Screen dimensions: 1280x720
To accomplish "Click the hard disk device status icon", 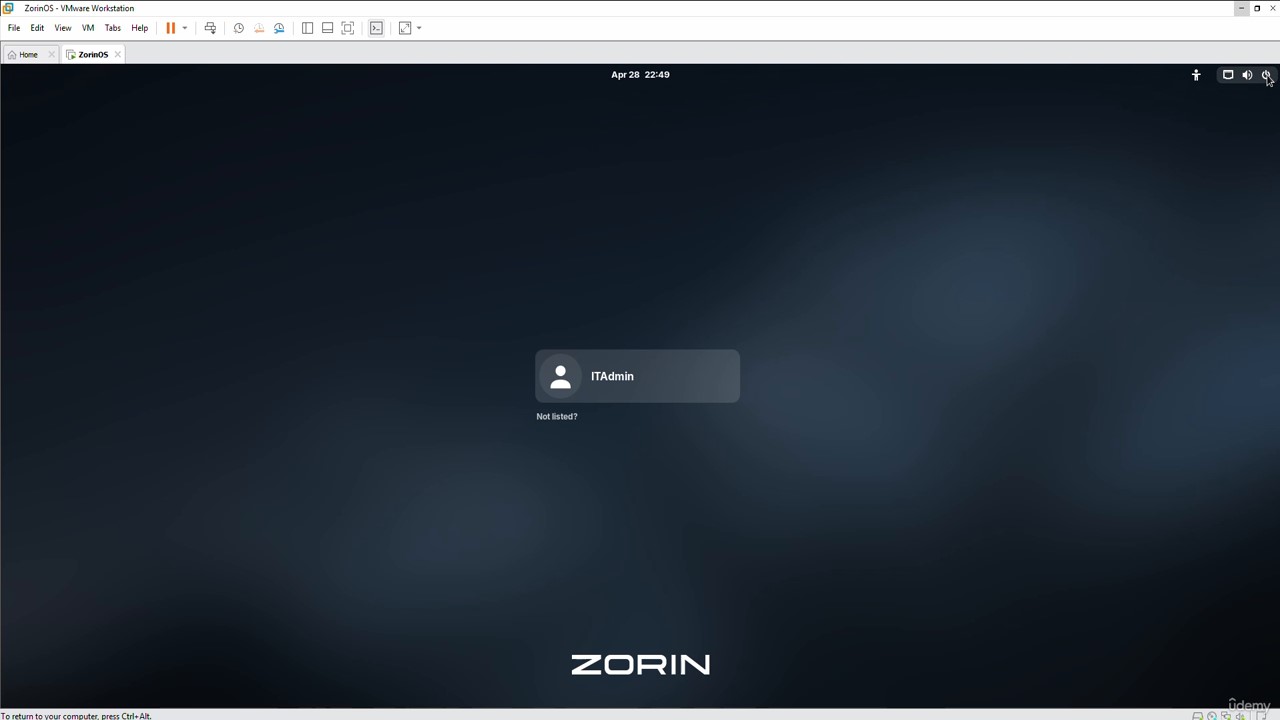I will pyautogui.click(x=1198, y=716).
